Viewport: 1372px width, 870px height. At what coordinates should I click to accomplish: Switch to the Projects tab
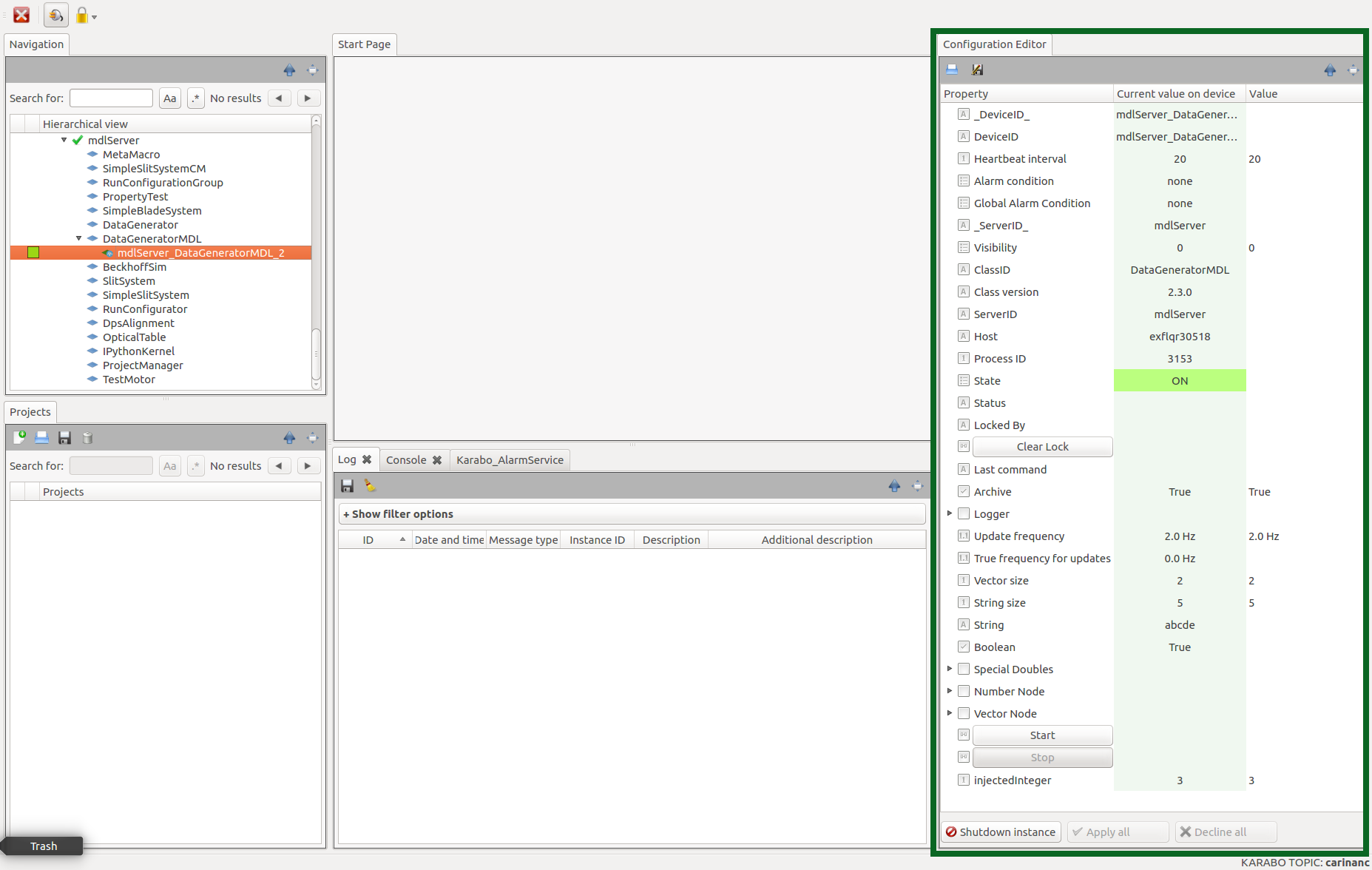click(30, 412)
